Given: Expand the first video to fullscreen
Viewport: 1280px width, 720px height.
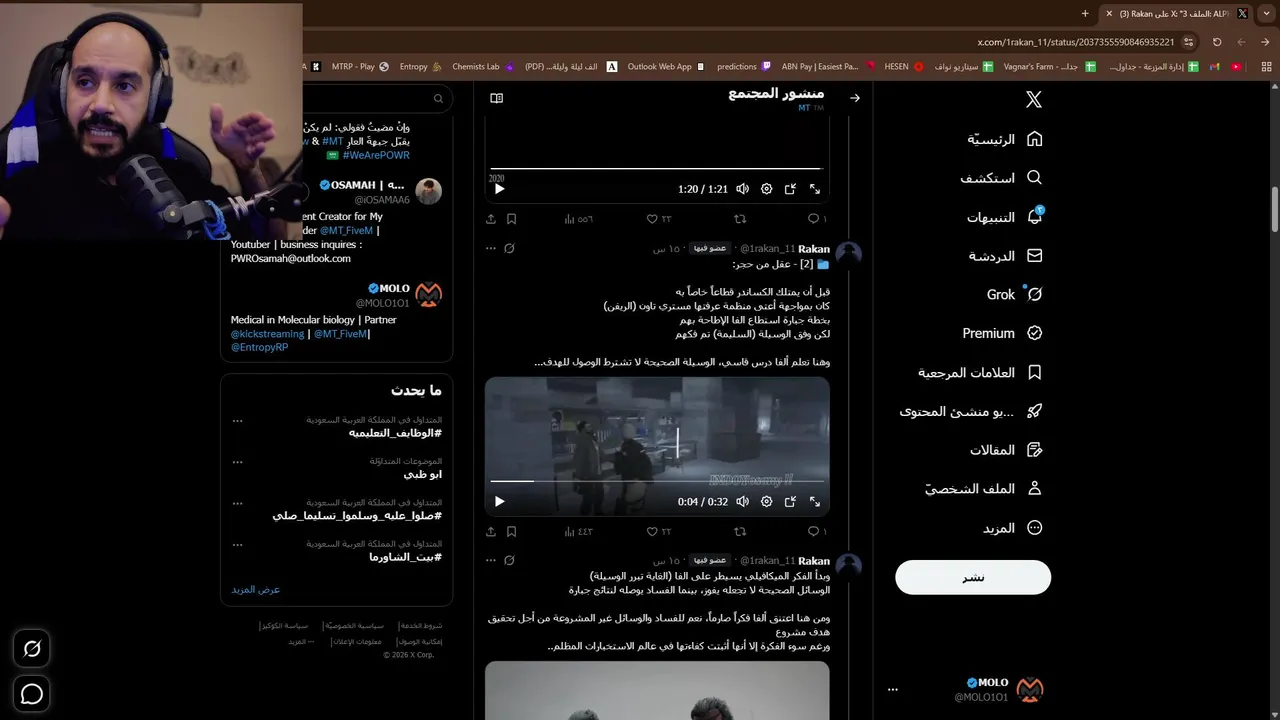Looking at the screenshot, I should point(815,189).
